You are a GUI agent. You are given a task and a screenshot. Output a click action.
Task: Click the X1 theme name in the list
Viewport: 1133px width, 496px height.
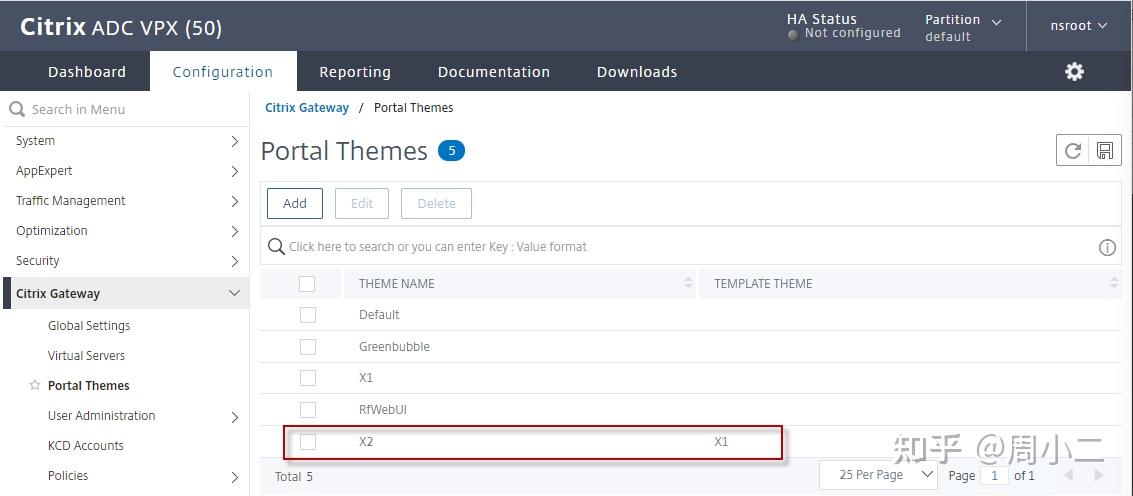coord(366,378)
